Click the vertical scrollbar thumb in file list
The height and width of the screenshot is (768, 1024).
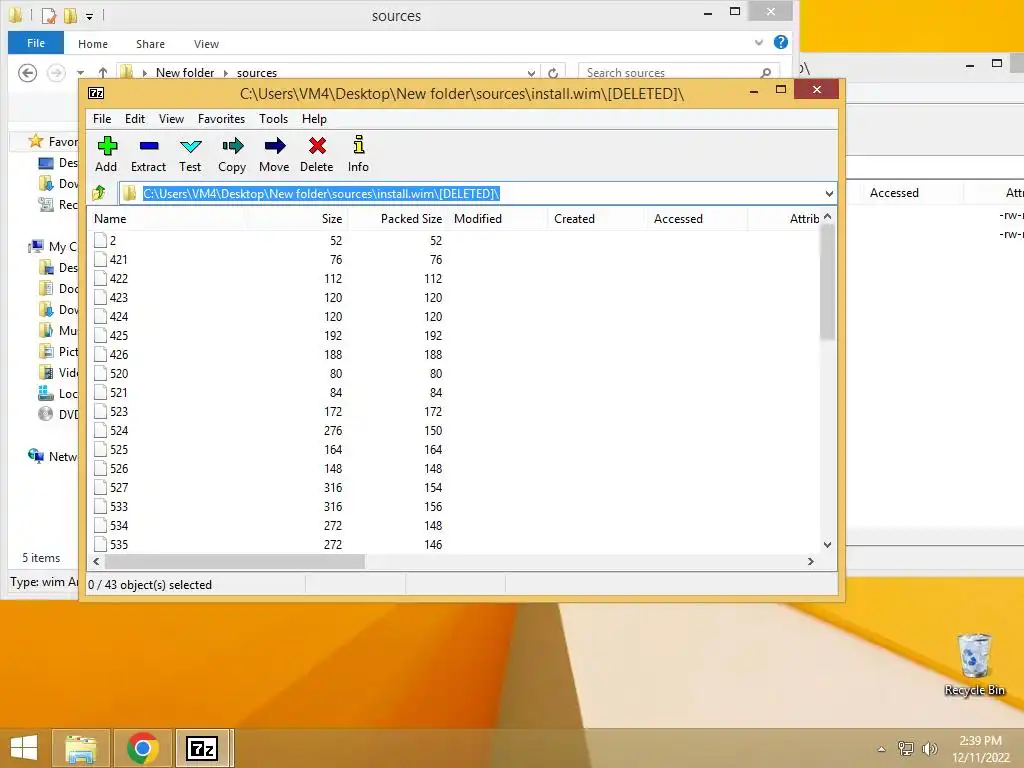tap(827, 281)
